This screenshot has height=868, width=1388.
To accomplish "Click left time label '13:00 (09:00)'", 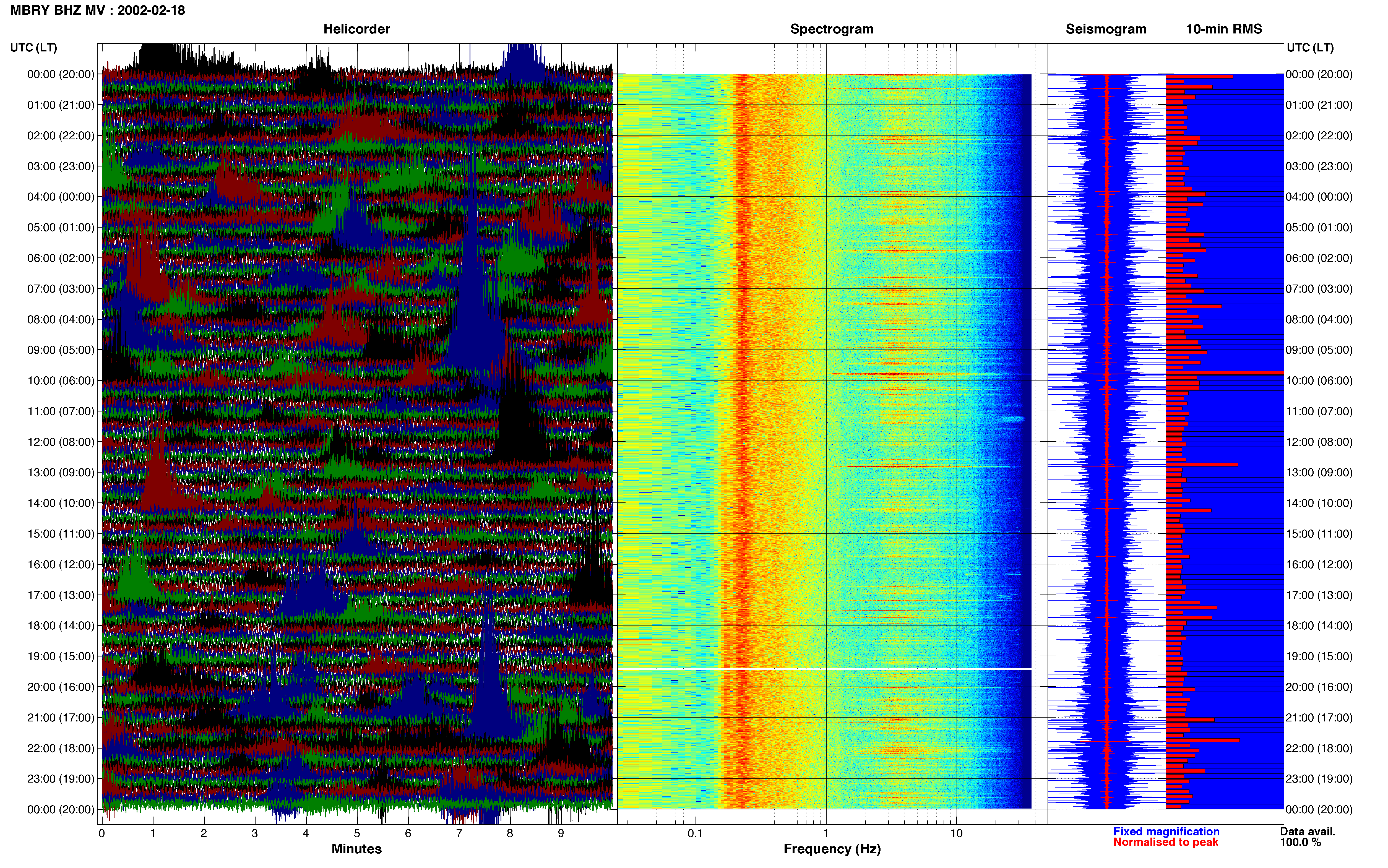I will [61, 473].
